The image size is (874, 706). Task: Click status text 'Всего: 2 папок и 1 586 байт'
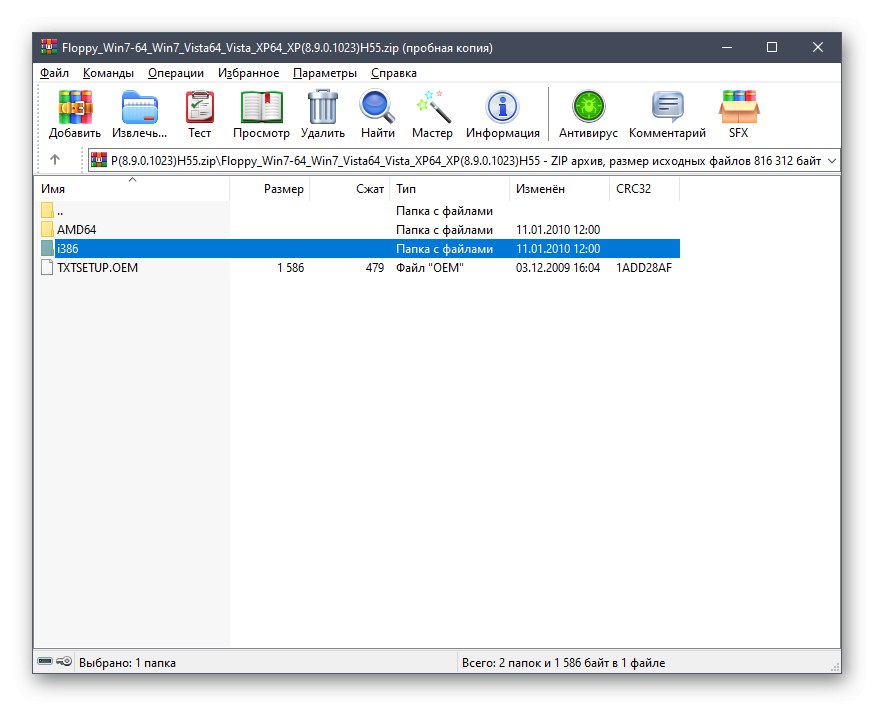pyautogui.click(x=564, y=663)
